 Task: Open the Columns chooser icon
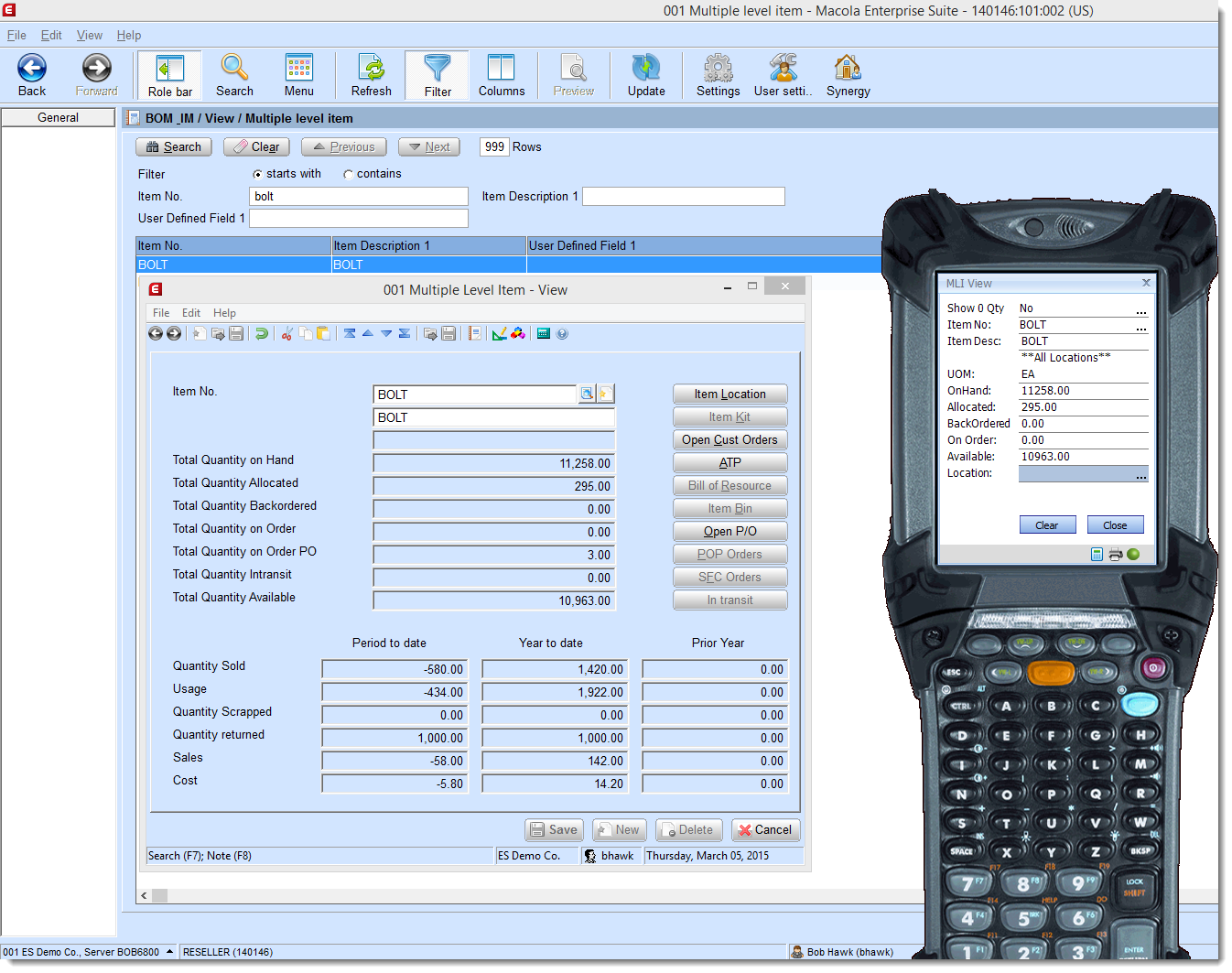click(x=502, y=75)
